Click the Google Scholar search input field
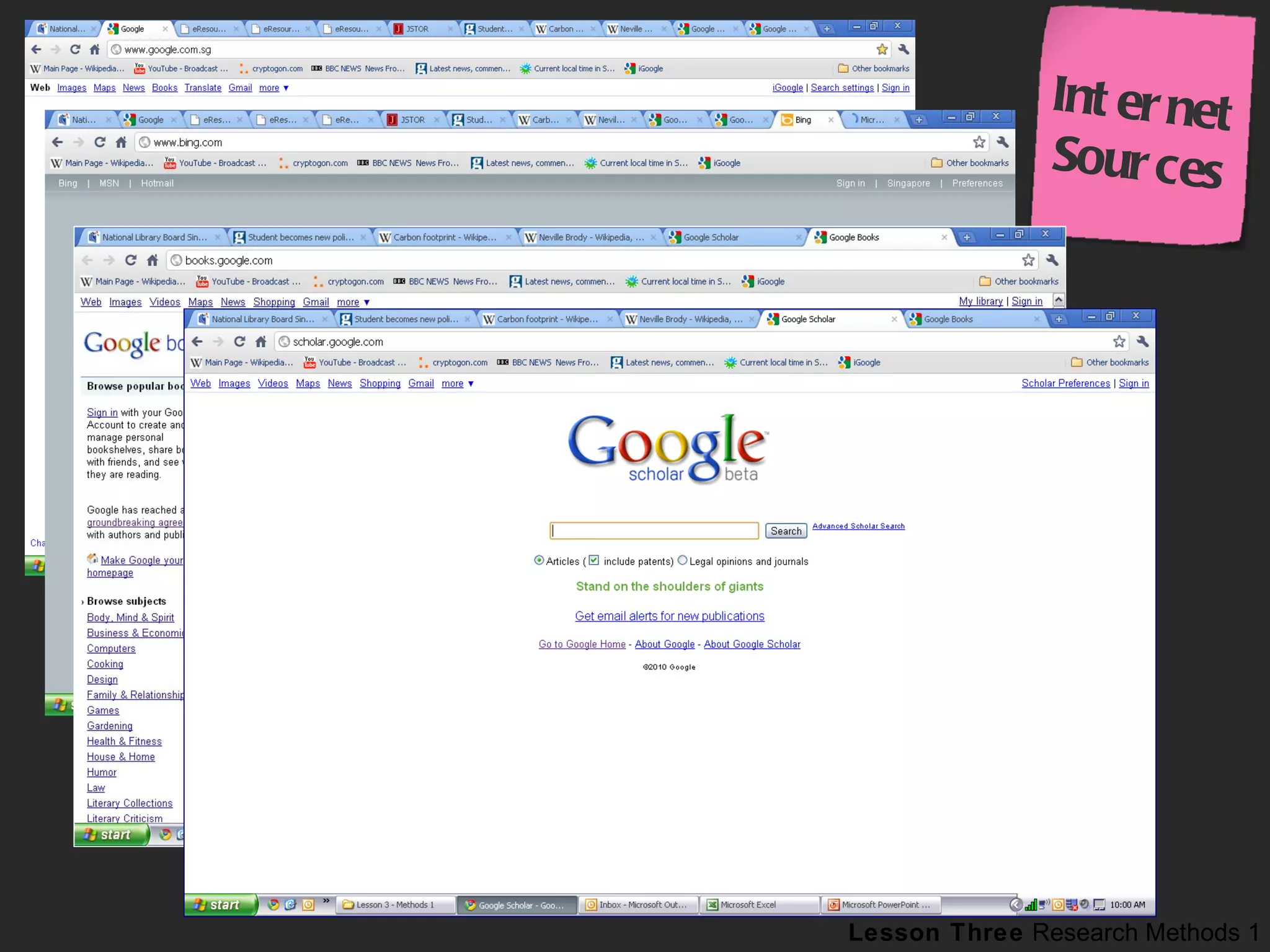This screenshot has width=1270, height=952. click(654, 531)
